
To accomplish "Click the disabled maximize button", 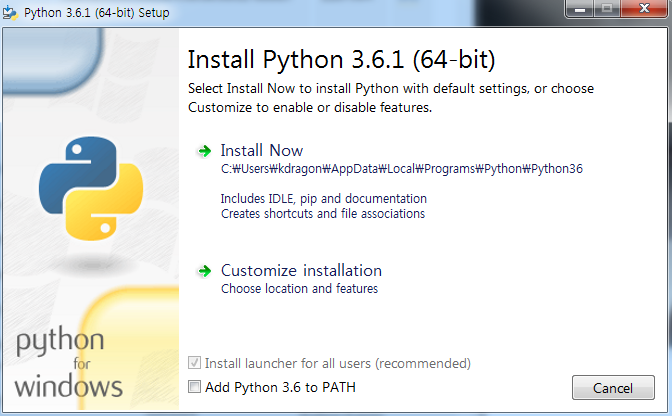I will pos(607,9).
